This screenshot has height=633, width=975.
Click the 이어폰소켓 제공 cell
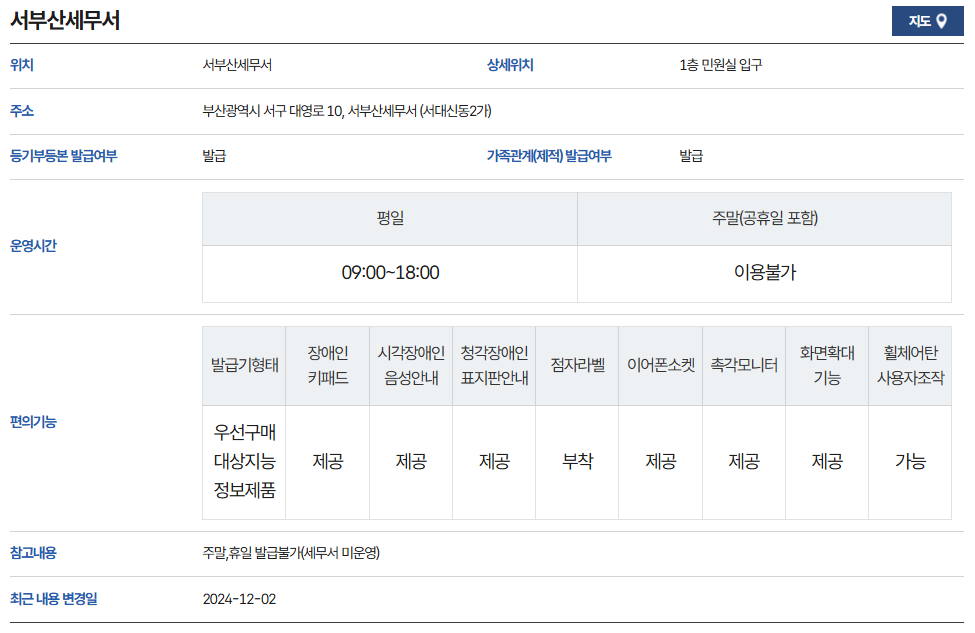click(x=660, y=461)
